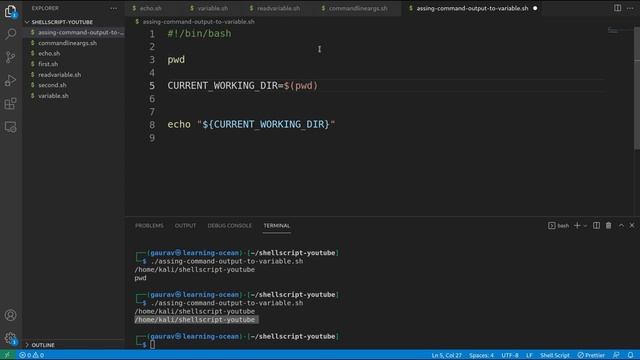Image resolution: width=640 pixels, height=360 pixels.
Task: Click Ln 5, Col 27 cursor position status
Action: point(447,355)
